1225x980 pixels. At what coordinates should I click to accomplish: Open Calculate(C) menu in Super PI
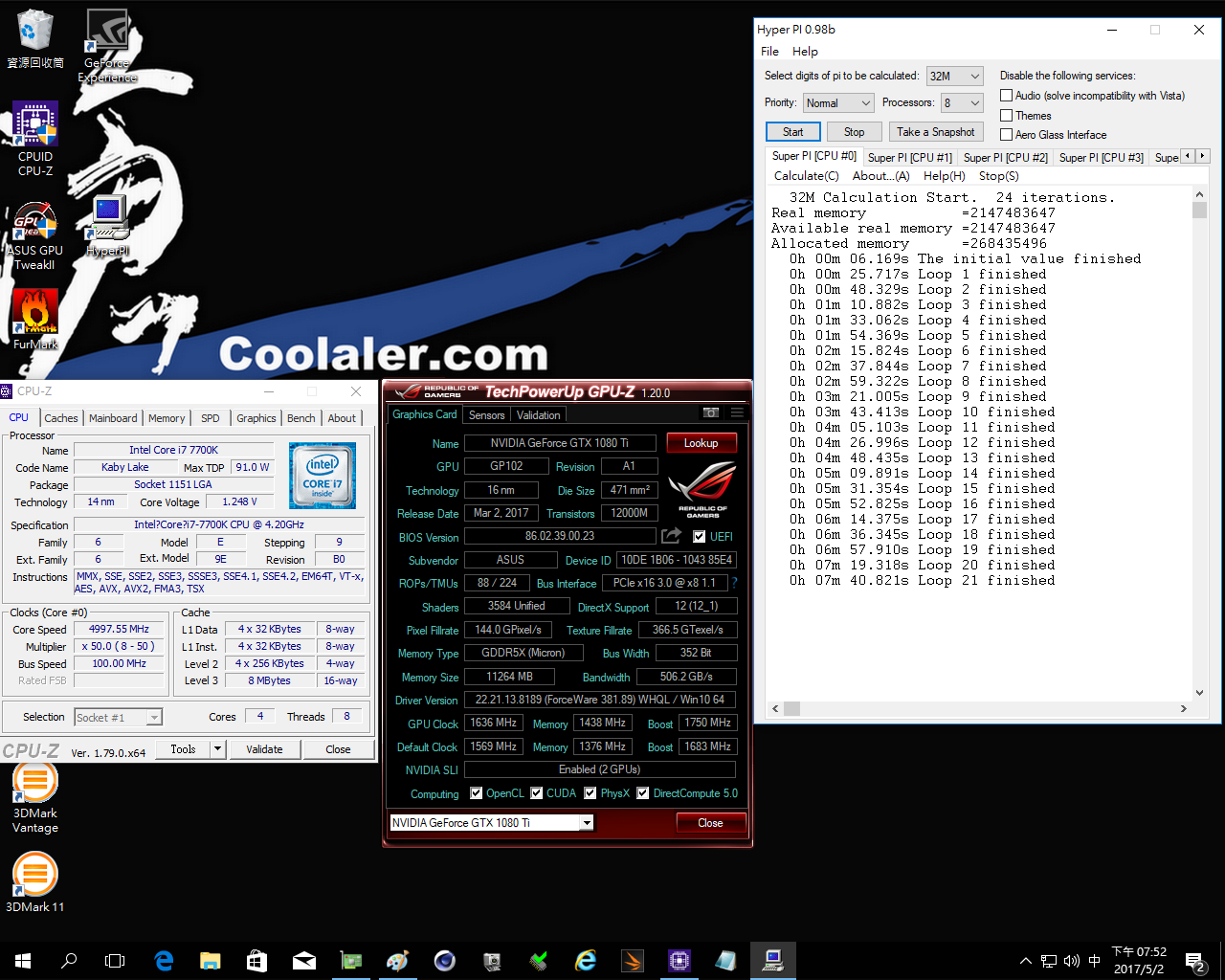pyautogui.click(x=806, y=176)
